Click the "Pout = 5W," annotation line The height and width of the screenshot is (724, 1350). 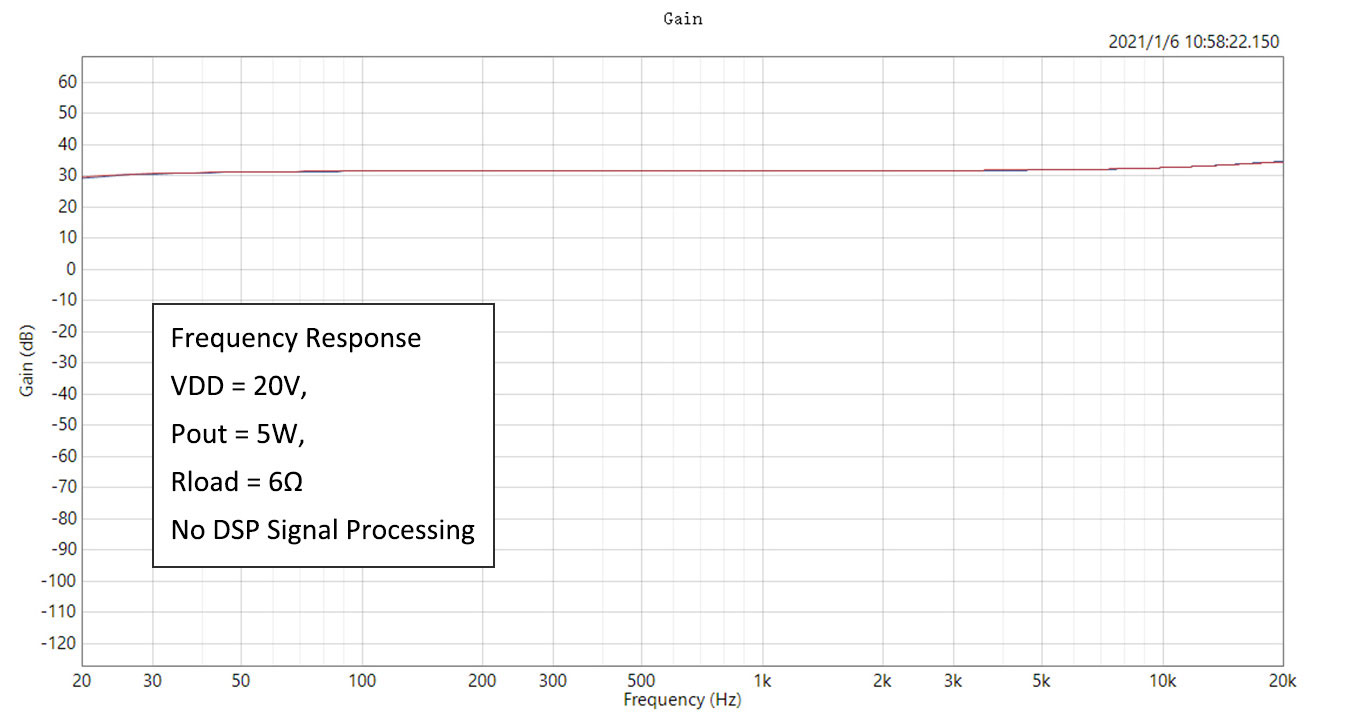[238, 434]
